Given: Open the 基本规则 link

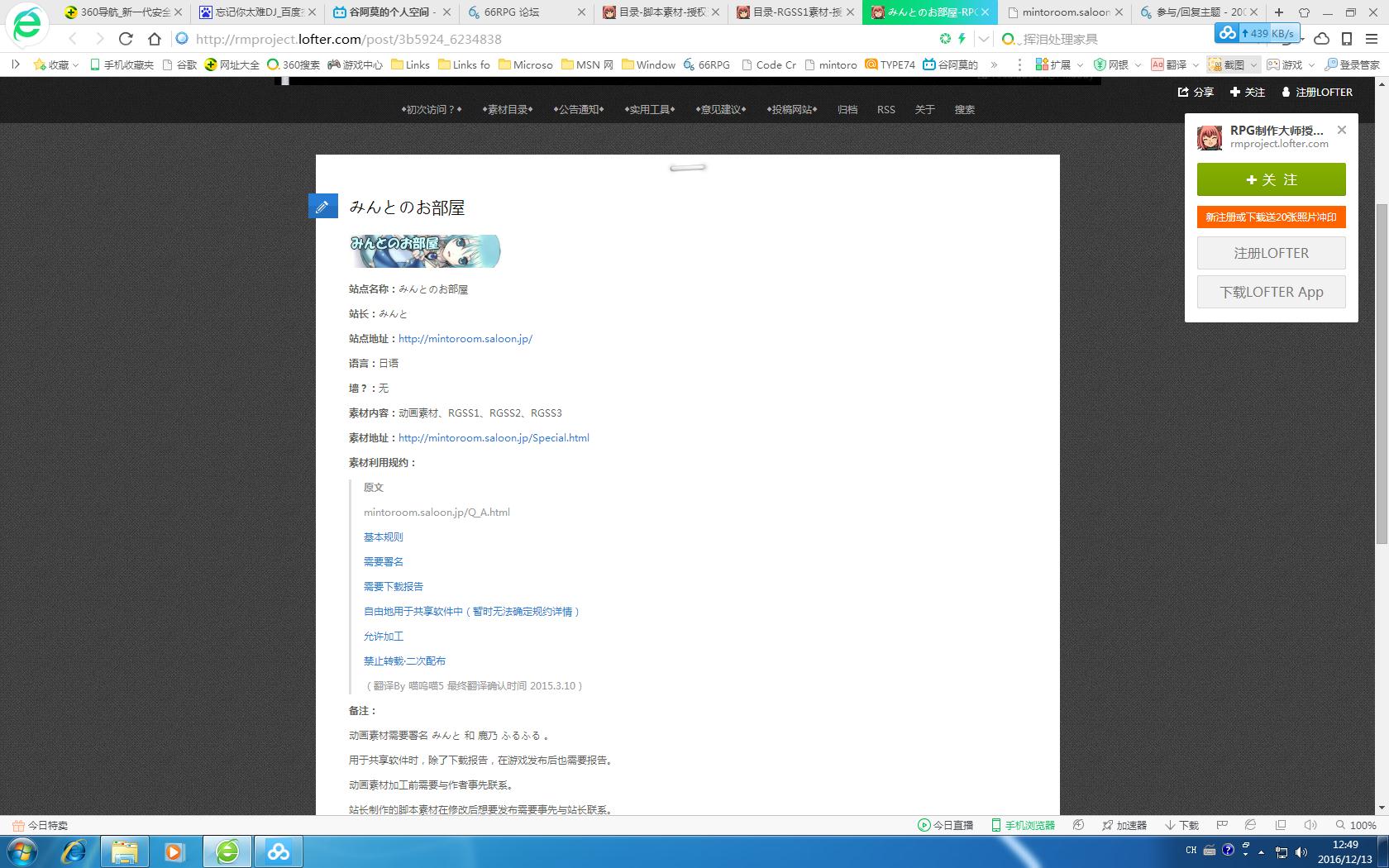Looking at the screenshot, I should point(384,537).
